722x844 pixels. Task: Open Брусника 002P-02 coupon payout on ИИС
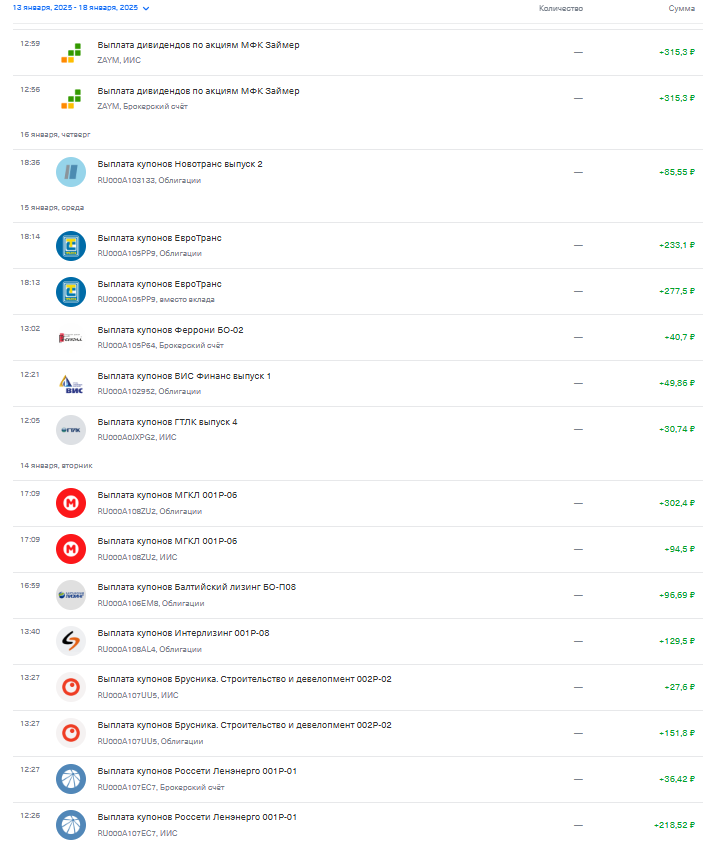(x=358, y=687)
